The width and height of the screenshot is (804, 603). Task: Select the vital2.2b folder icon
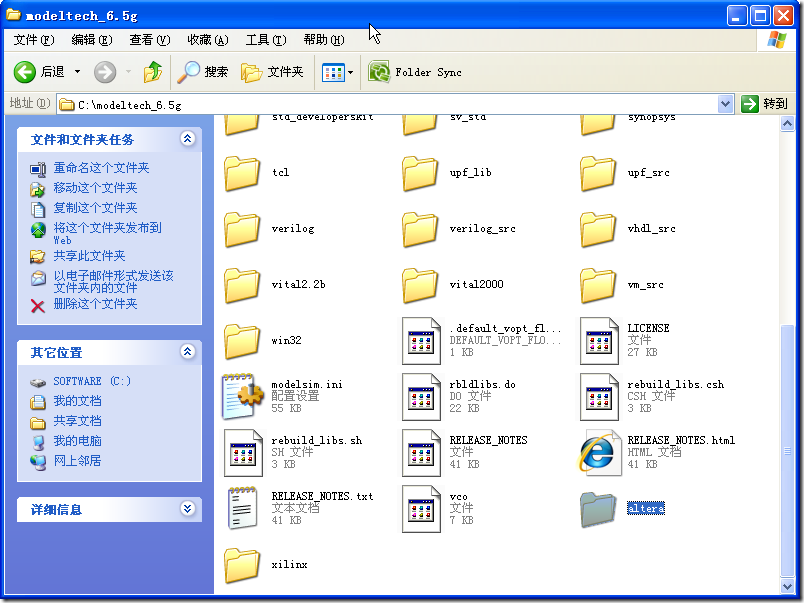click(x=242, y=285)
